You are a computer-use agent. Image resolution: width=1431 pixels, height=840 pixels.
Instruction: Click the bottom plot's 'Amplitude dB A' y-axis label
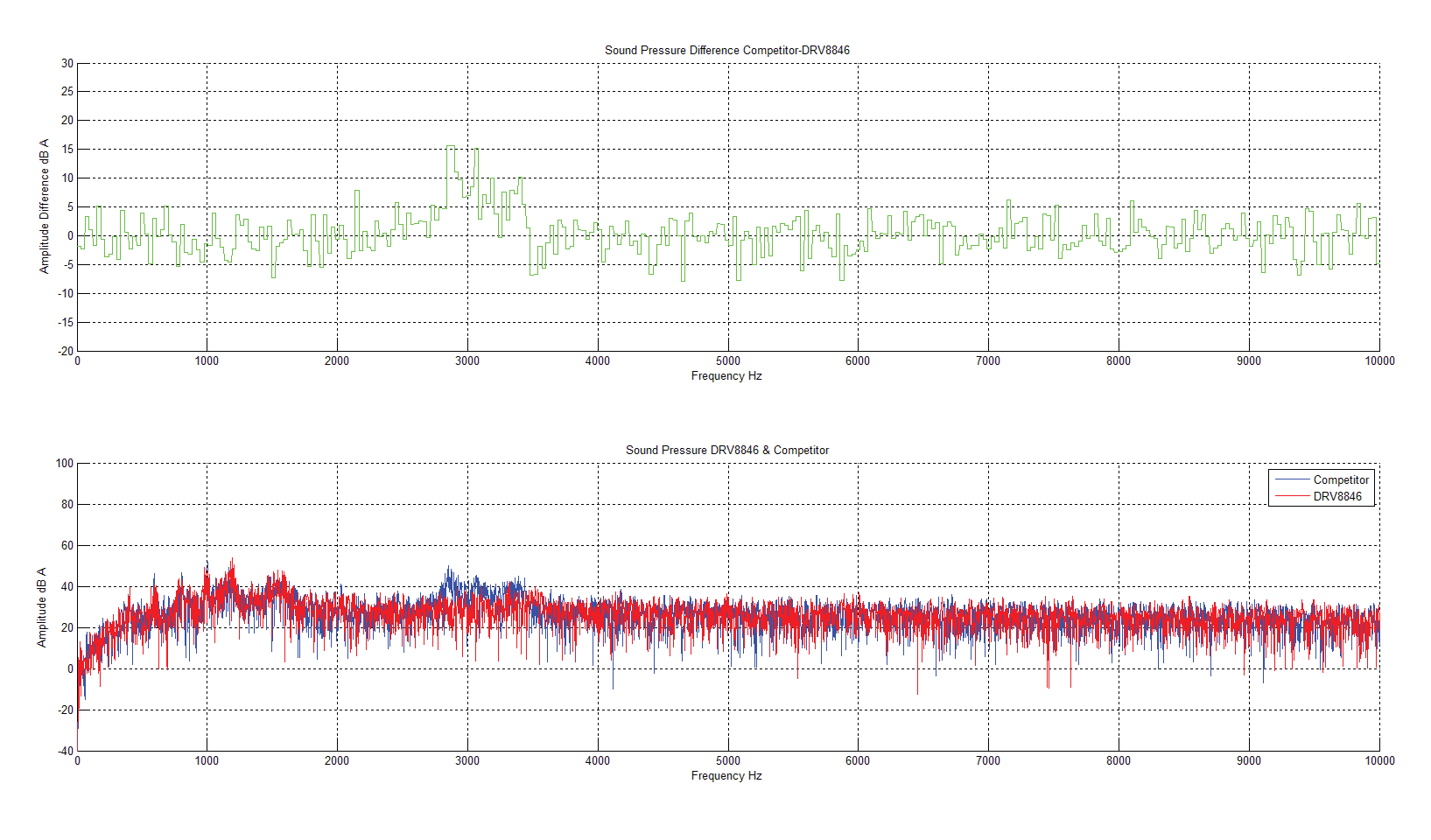pos(42,607)
